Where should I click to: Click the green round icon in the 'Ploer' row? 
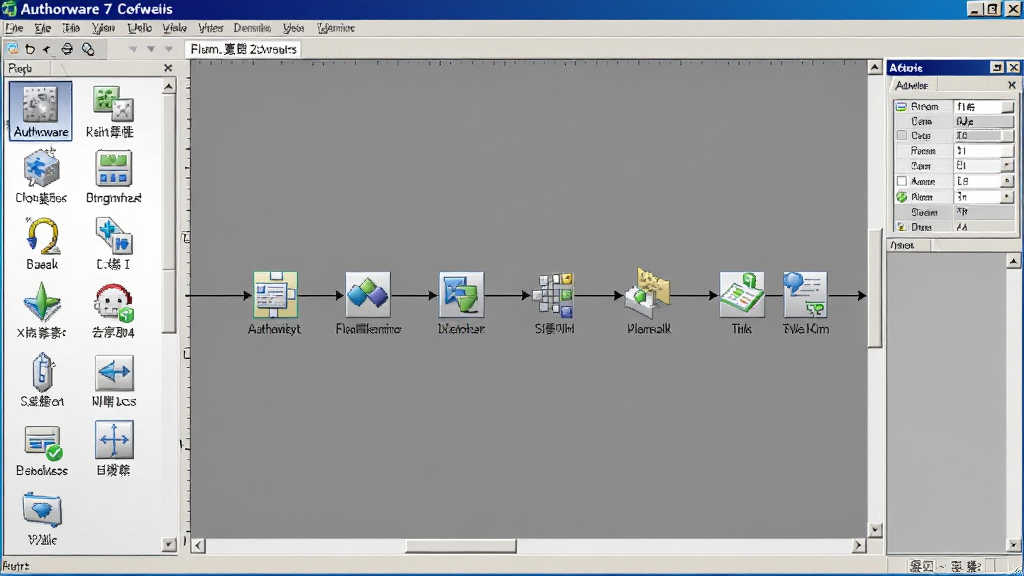(902, 197)
